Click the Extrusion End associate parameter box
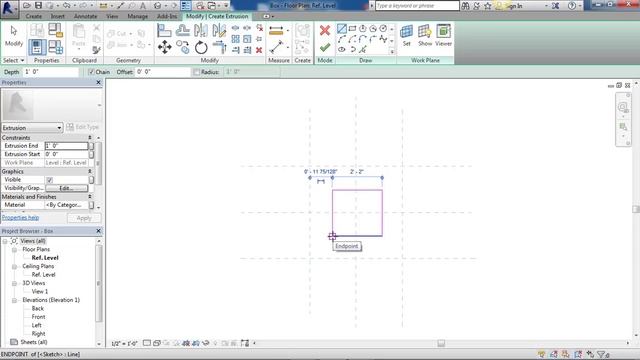 pyautogui.click(x=91, y=146)
